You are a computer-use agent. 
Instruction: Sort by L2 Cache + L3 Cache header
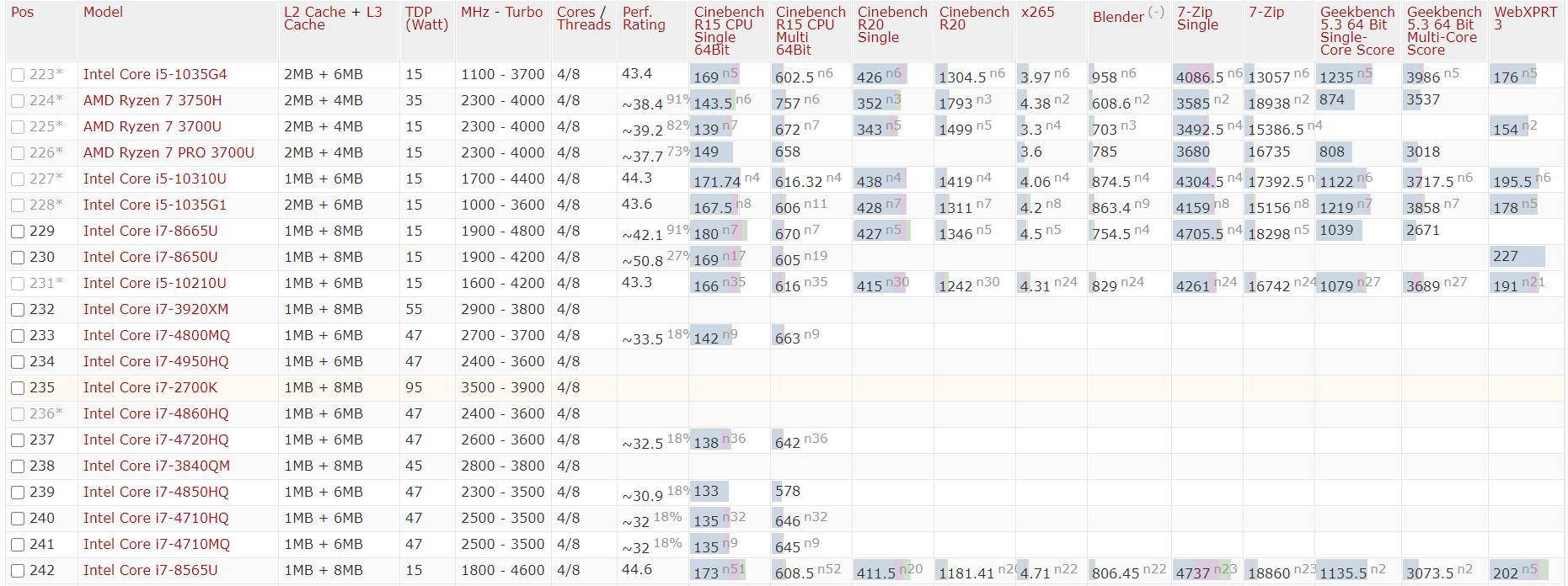tap(333, 19)
